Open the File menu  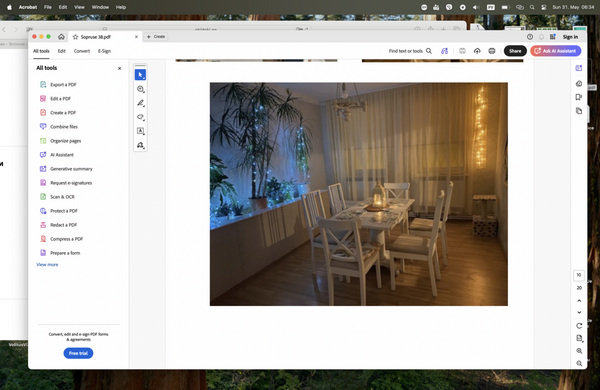(x=47, y=7)
